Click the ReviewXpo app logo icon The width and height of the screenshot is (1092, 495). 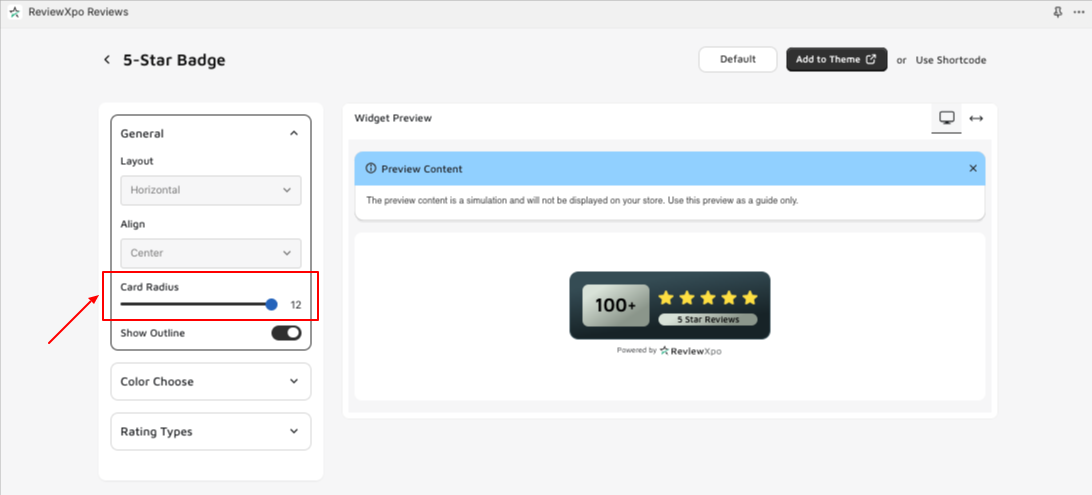(15, 13)
